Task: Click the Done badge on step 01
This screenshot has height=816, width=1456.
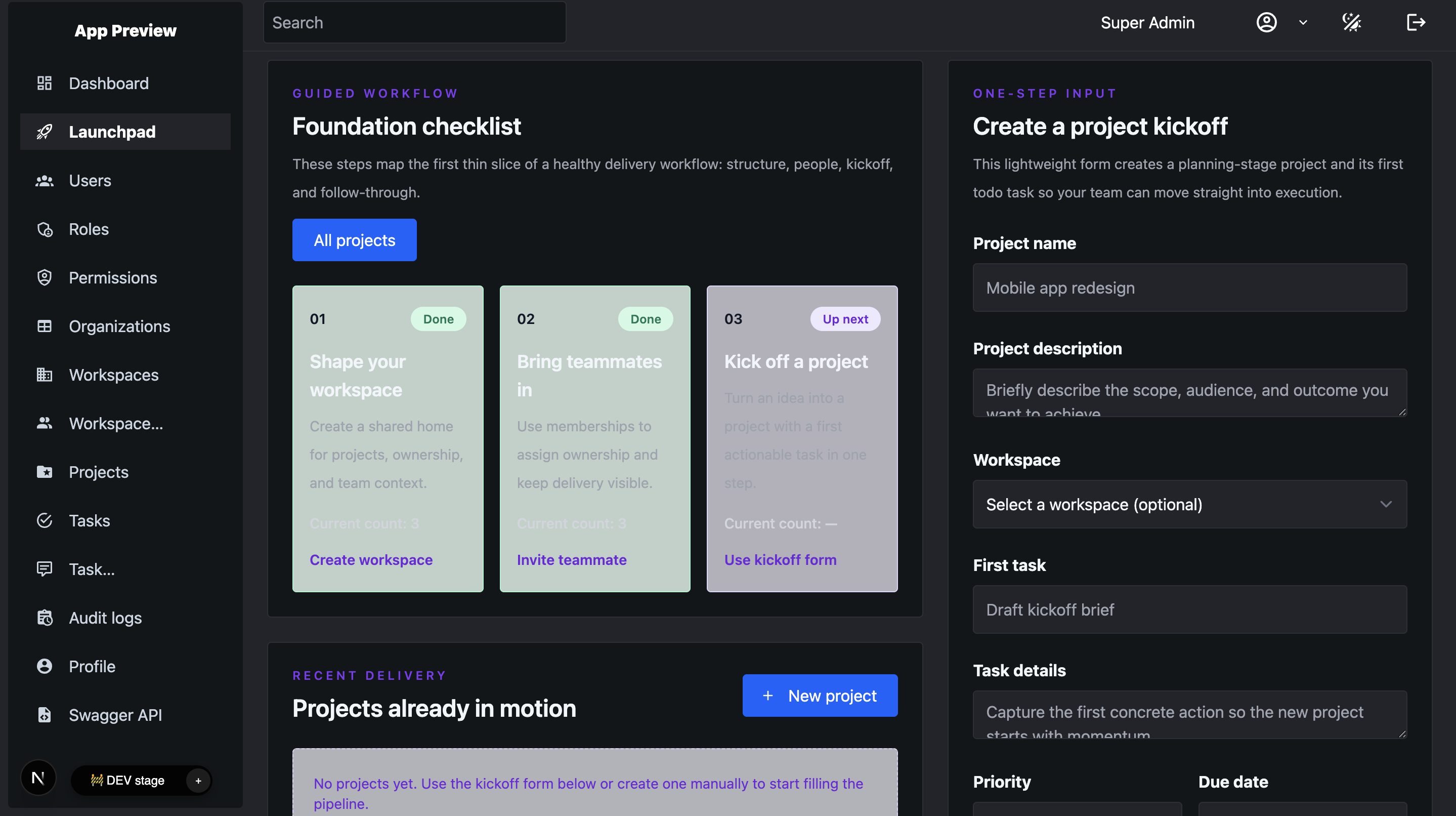Action: coord(438,319)
